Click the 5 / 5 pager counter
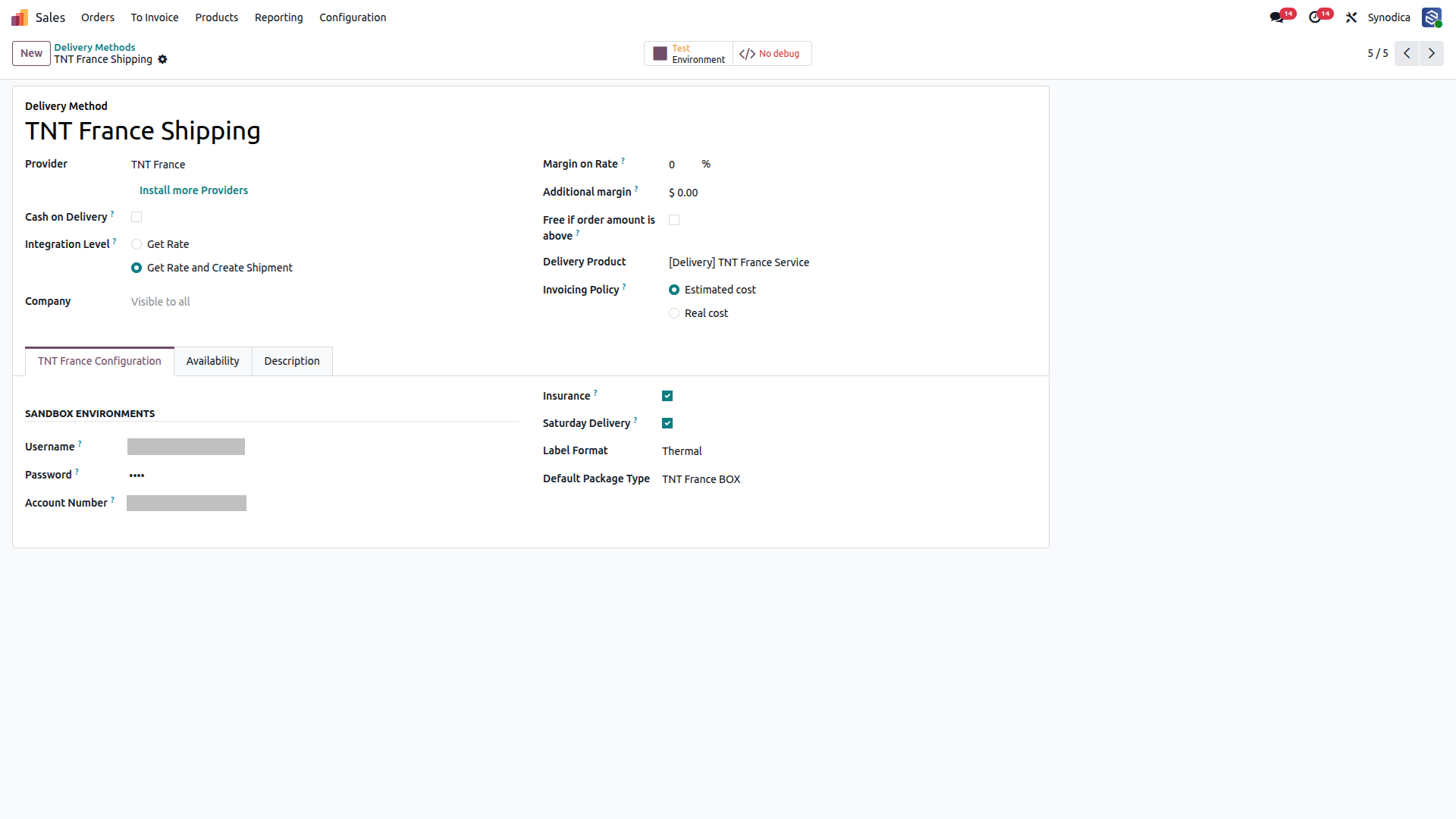Viewport: 1456px width, 819px height. (1378, 53)
